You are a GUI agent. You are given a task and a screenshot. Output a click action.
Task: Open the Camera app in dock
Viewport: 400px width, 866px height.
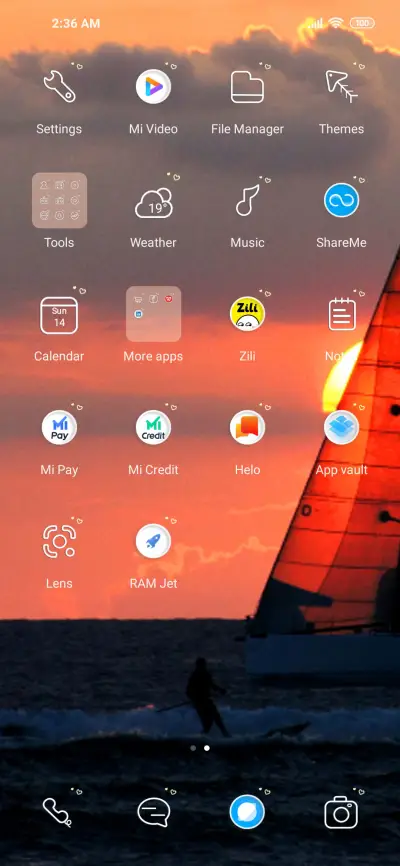point(341,812)
